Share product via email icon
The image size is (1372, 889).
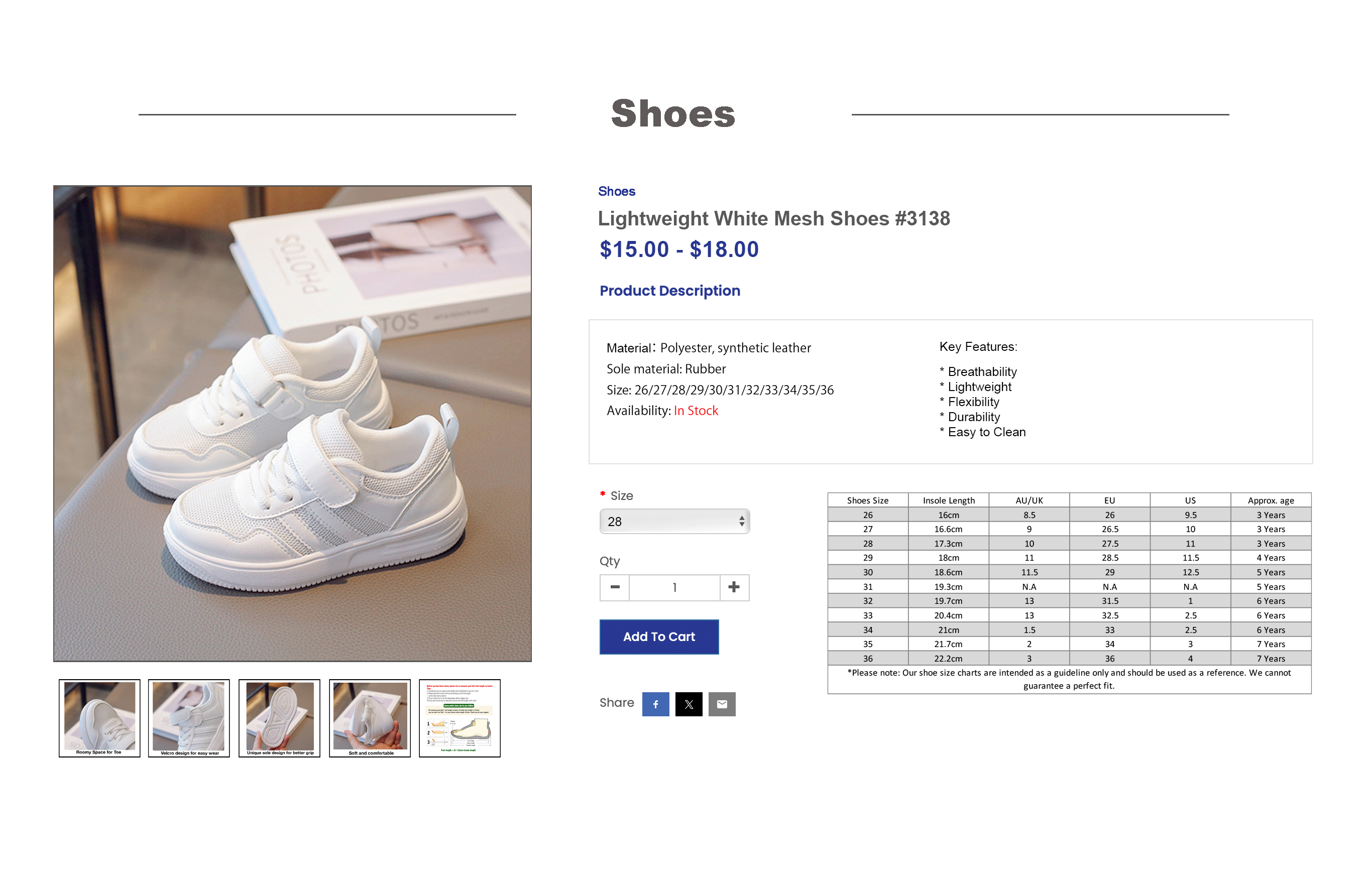click(722, 704)
